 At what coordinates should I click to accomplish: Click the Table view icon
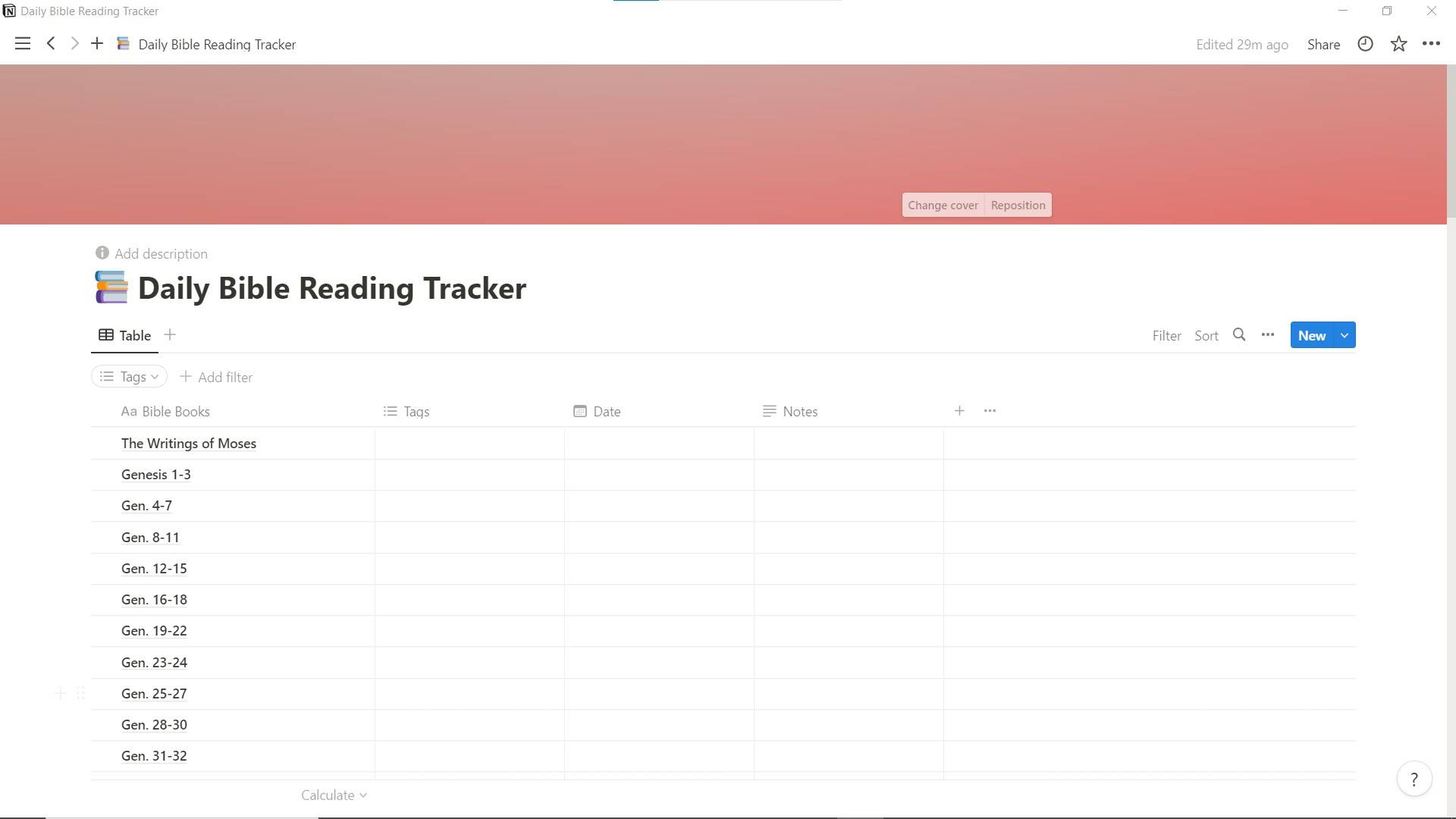point(106,335)
